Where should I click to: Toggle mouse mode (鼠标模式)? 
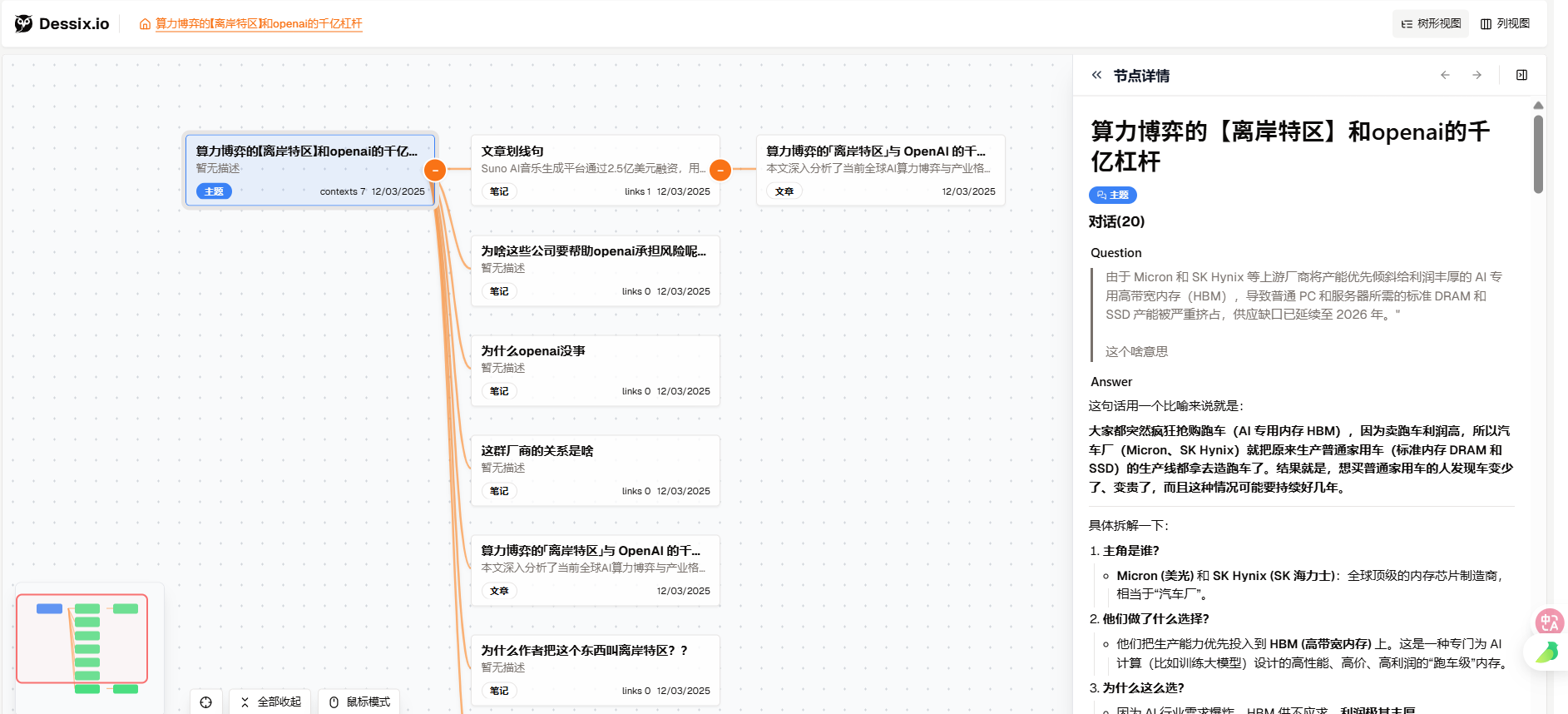tap(359, 702)
